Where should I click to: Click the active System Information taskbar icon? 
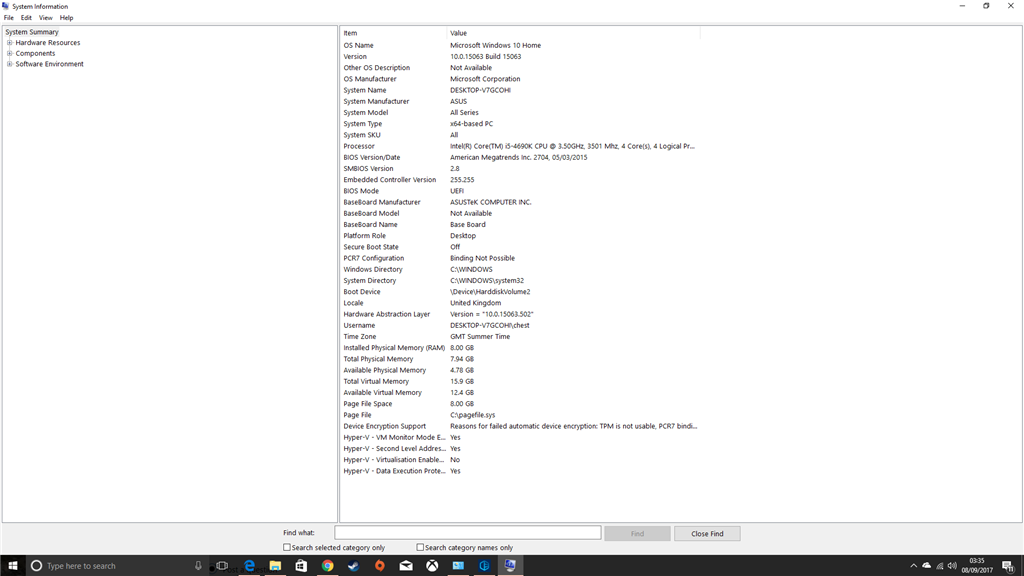(510, 566)
